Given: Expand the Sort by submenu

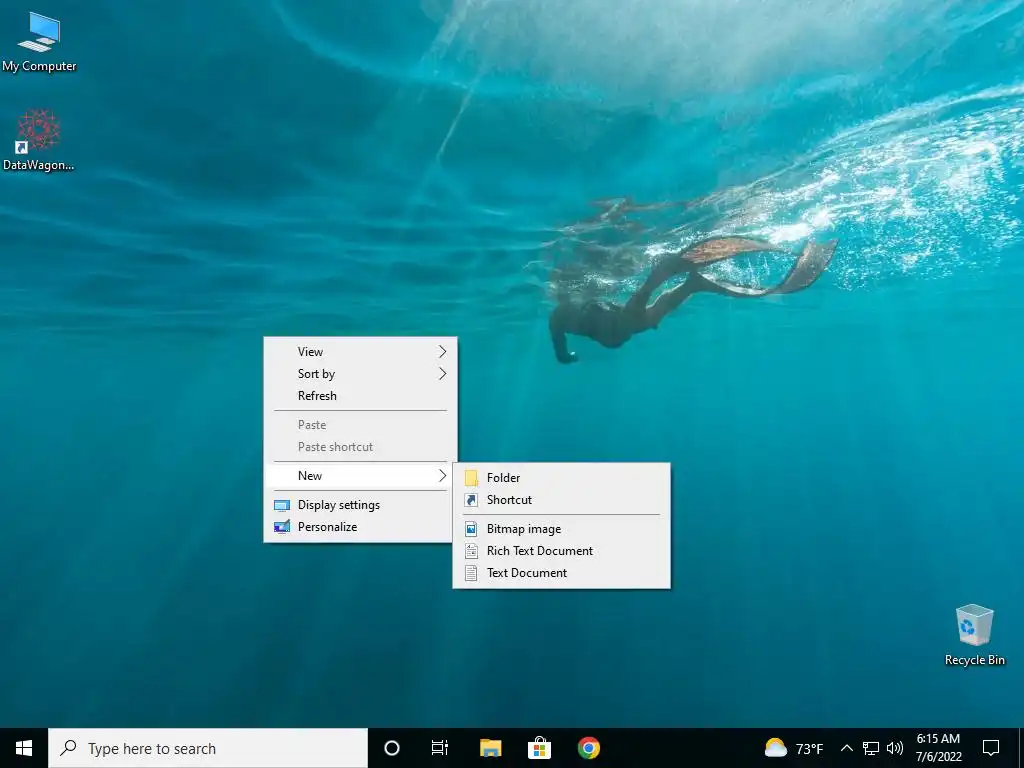Looking at the screenshot, I should tap(360, 374).
